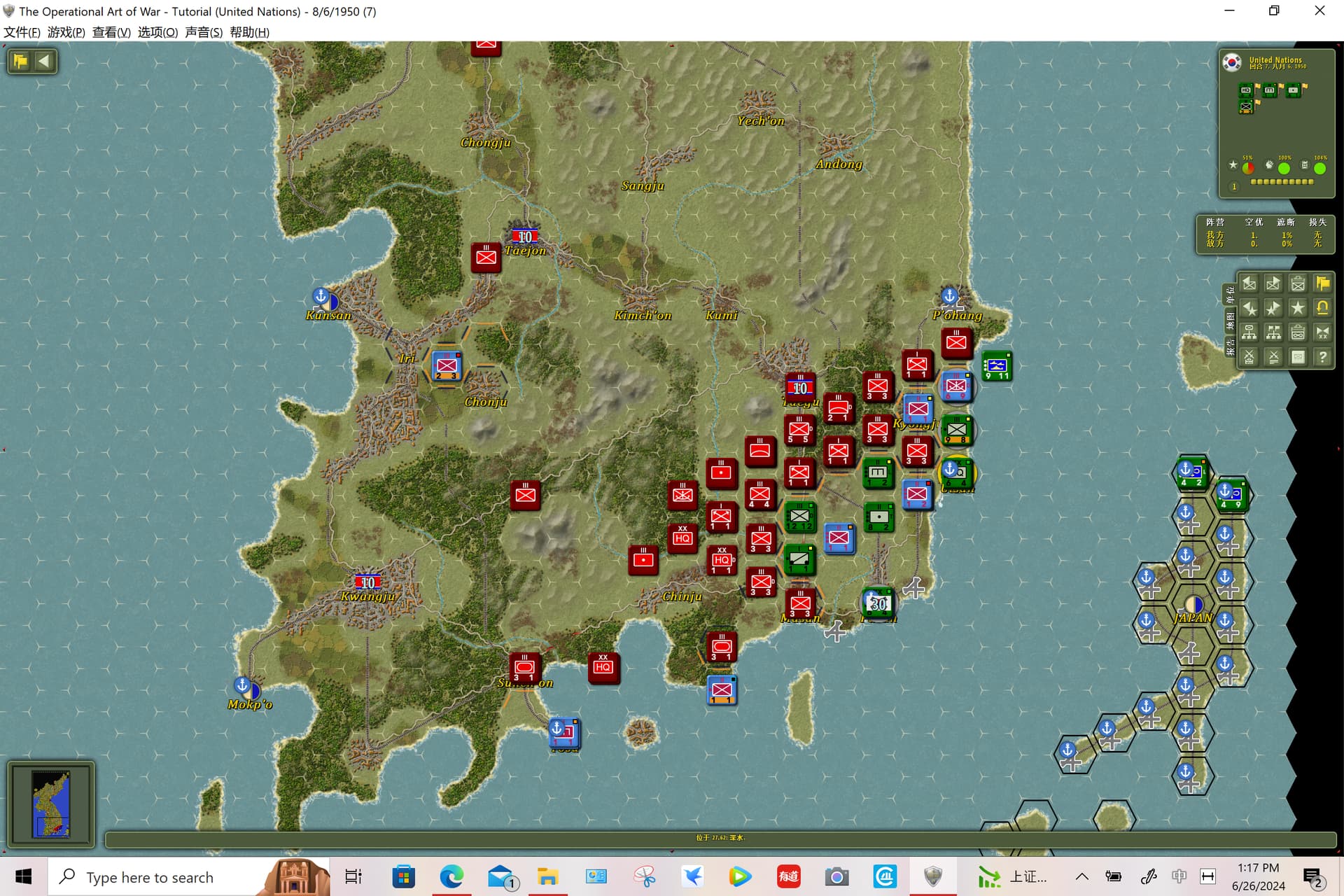Click the white star indicator icon
This screenshot has height=896, width=1344.
coord(1233,165)
